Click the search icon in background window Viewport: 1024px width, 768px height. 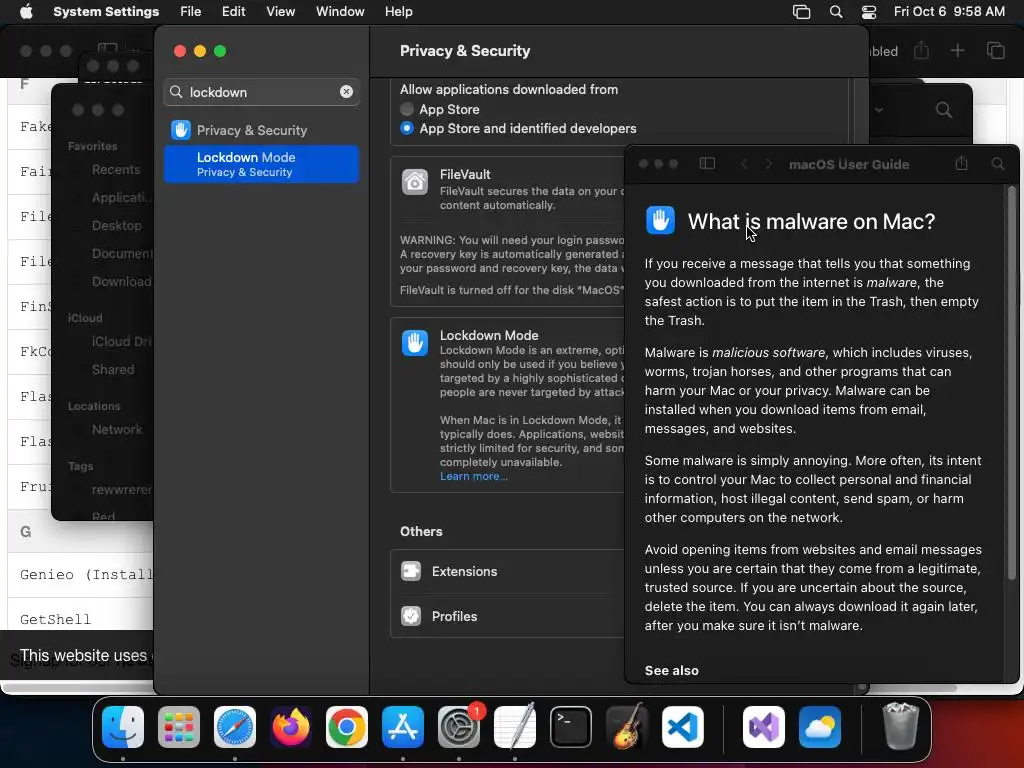[944, 110]
